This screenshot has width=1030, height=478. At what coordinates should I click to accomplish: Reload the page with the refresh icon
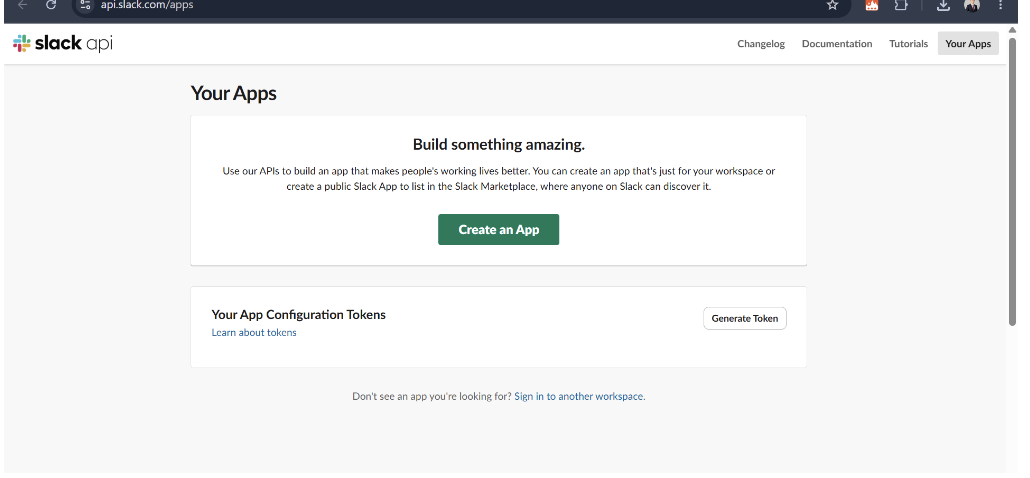click(51, 5)
